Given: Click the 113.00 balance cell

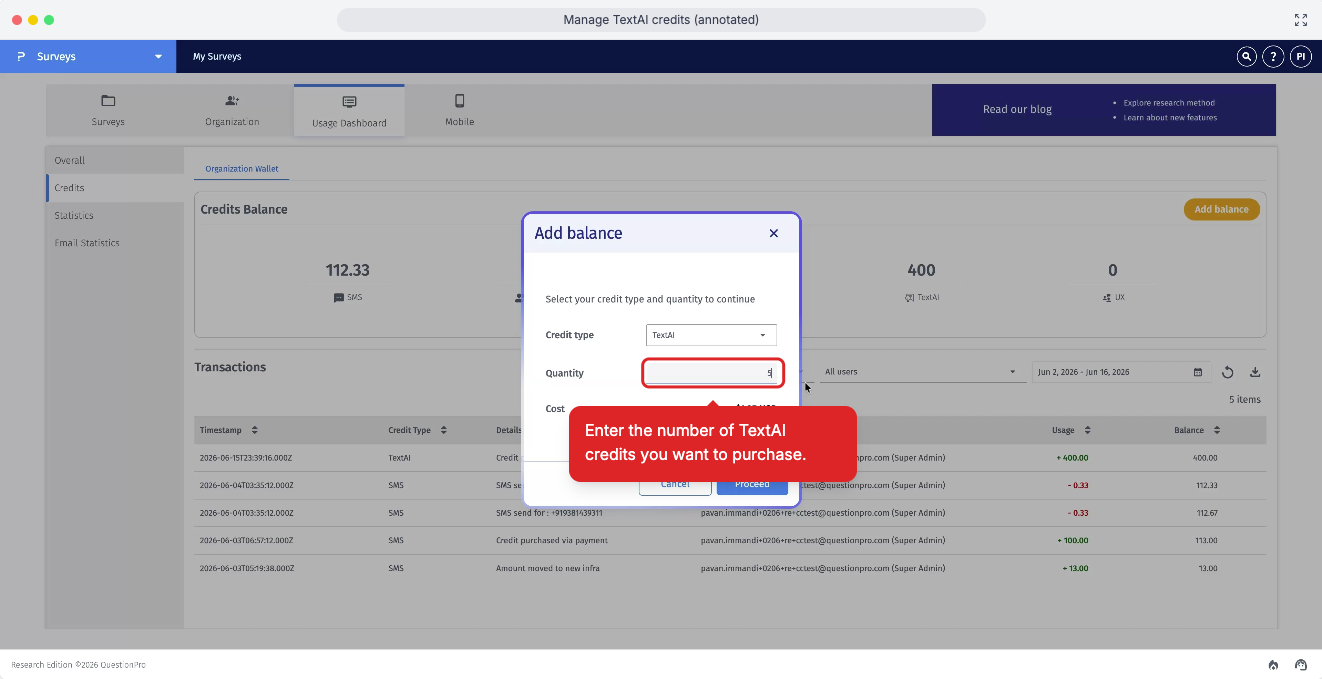Looking at the screenshot, I should coord(1206,540).
